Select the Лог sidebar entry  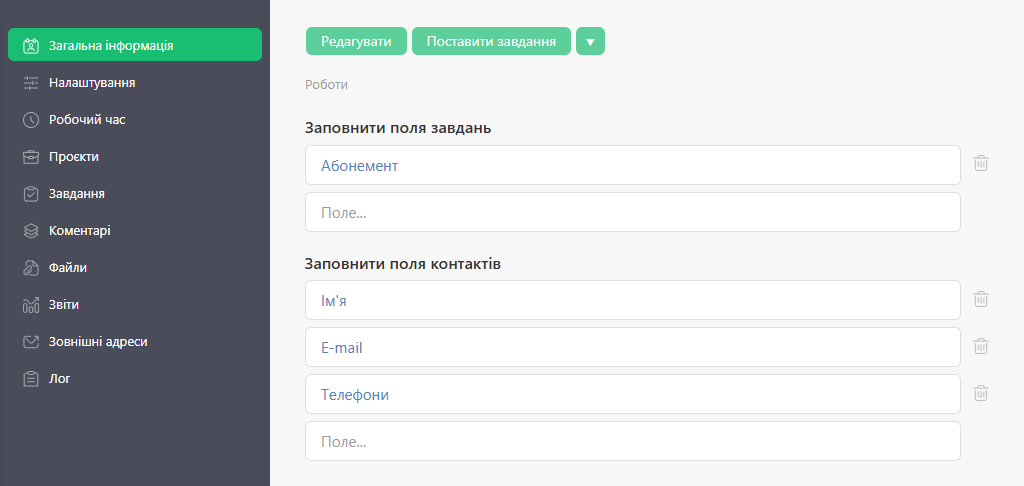pos(60,379)
